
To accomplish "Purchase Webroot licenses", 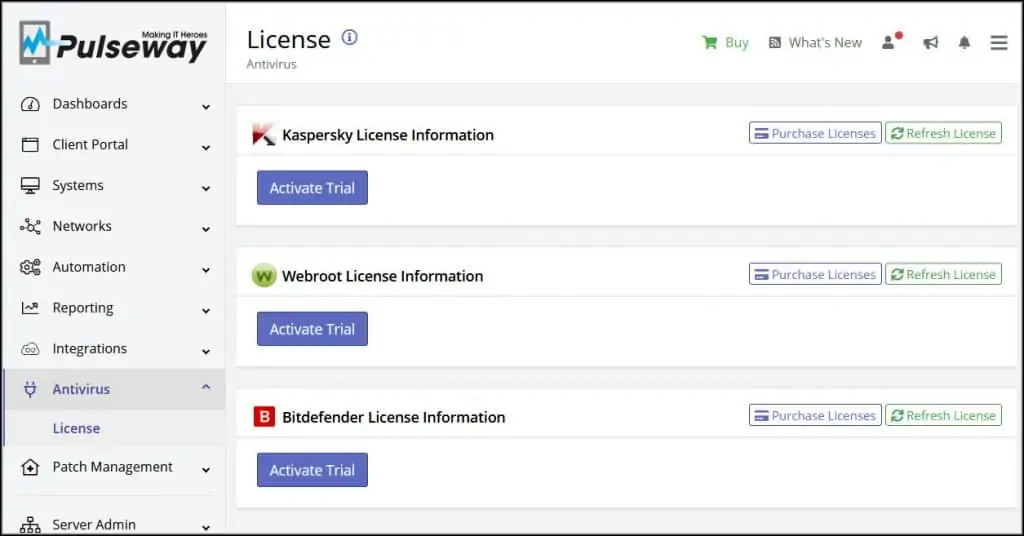I will pos(815,274).
